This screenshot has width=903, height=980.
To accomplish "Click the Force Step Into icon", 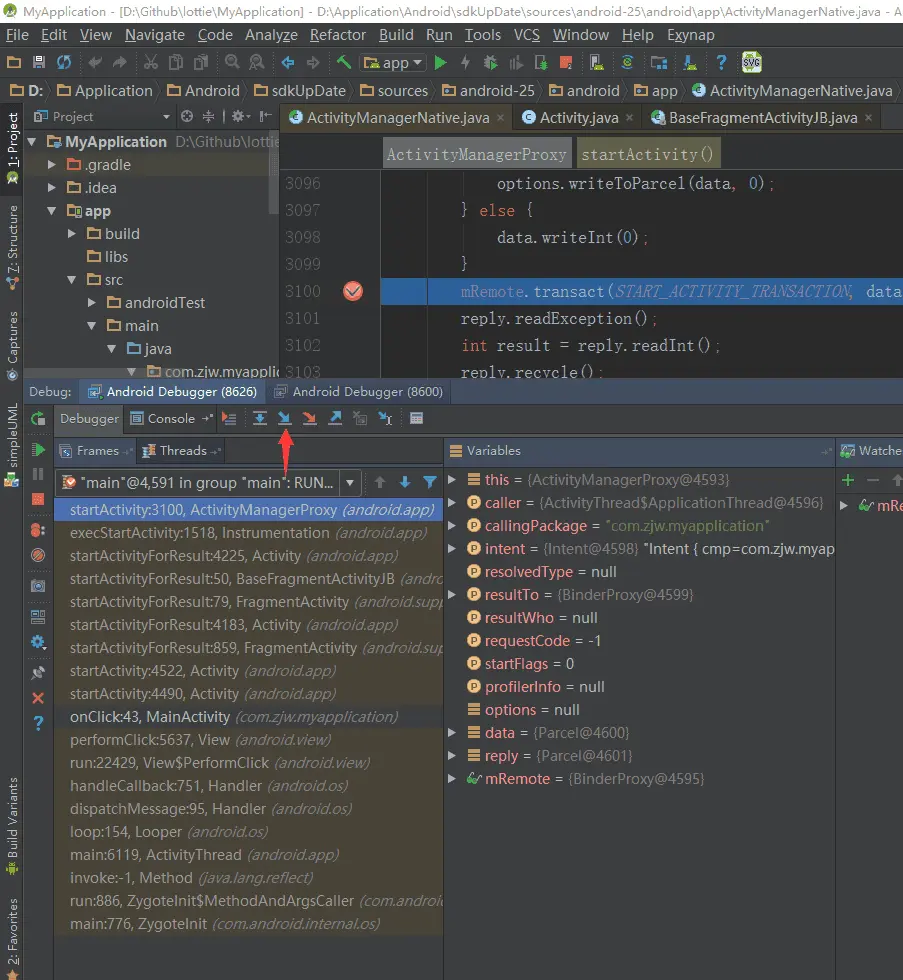I will [x=309, y=419].
